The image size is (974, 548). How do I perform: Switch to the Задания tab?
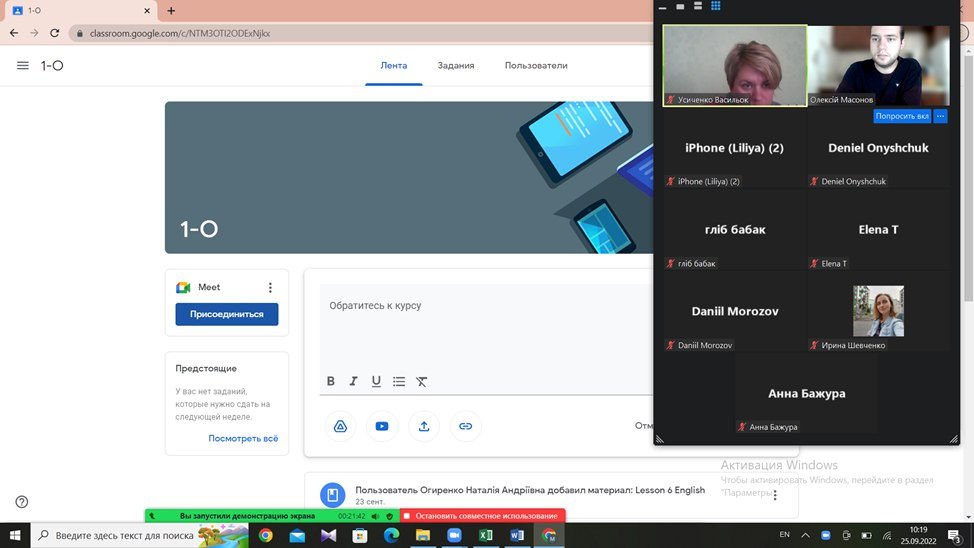[x=456, y=65]
